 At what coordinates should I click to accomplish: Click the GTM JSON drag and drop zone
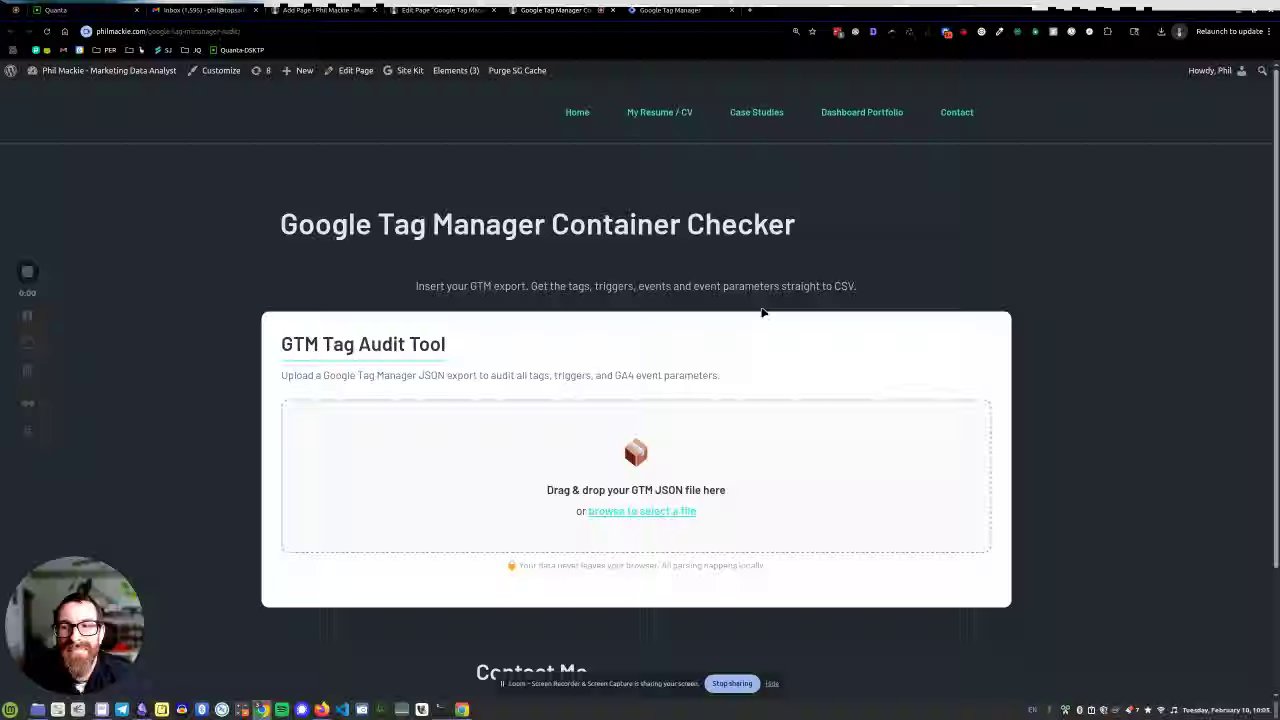click(636, 477)
